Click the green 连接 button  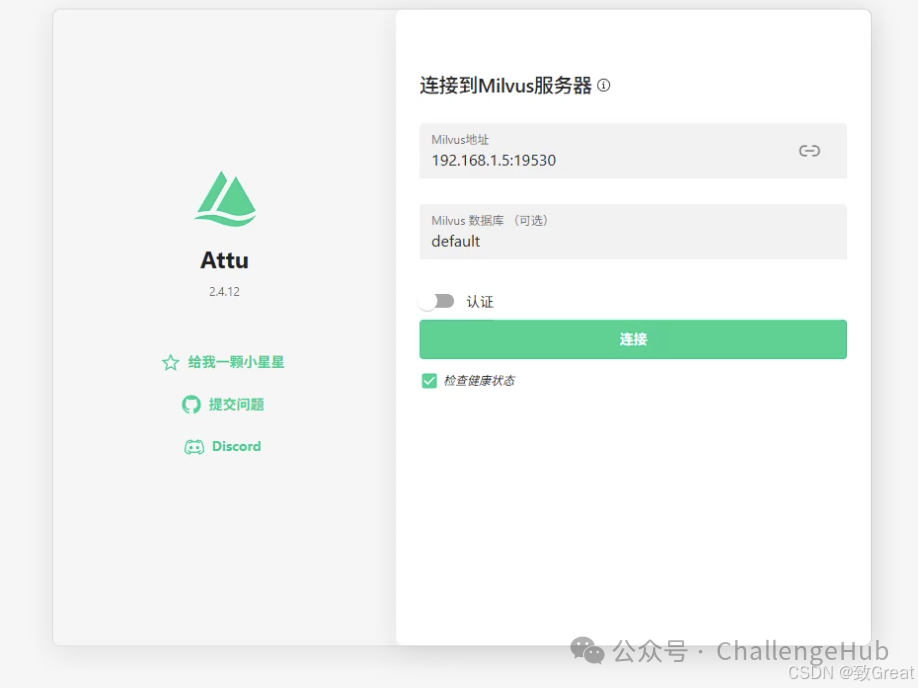click(x=633, y=339)
